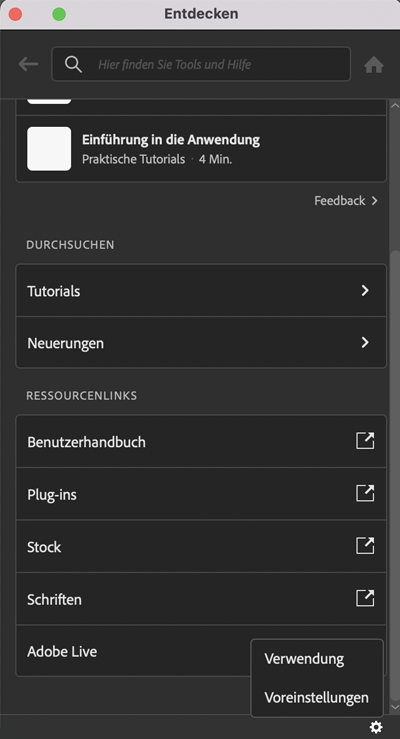Screen dimensions: 400x739
Task: Open the Benutzerhandbuch resource link
Action: click(201, 442)
